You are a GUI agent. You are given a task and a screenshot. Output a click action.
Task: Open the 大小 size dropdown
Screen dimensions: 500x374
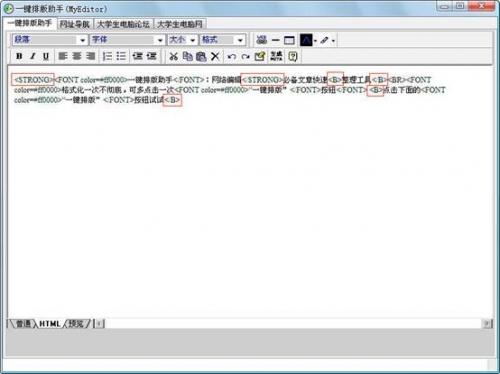tap(182, 40)
